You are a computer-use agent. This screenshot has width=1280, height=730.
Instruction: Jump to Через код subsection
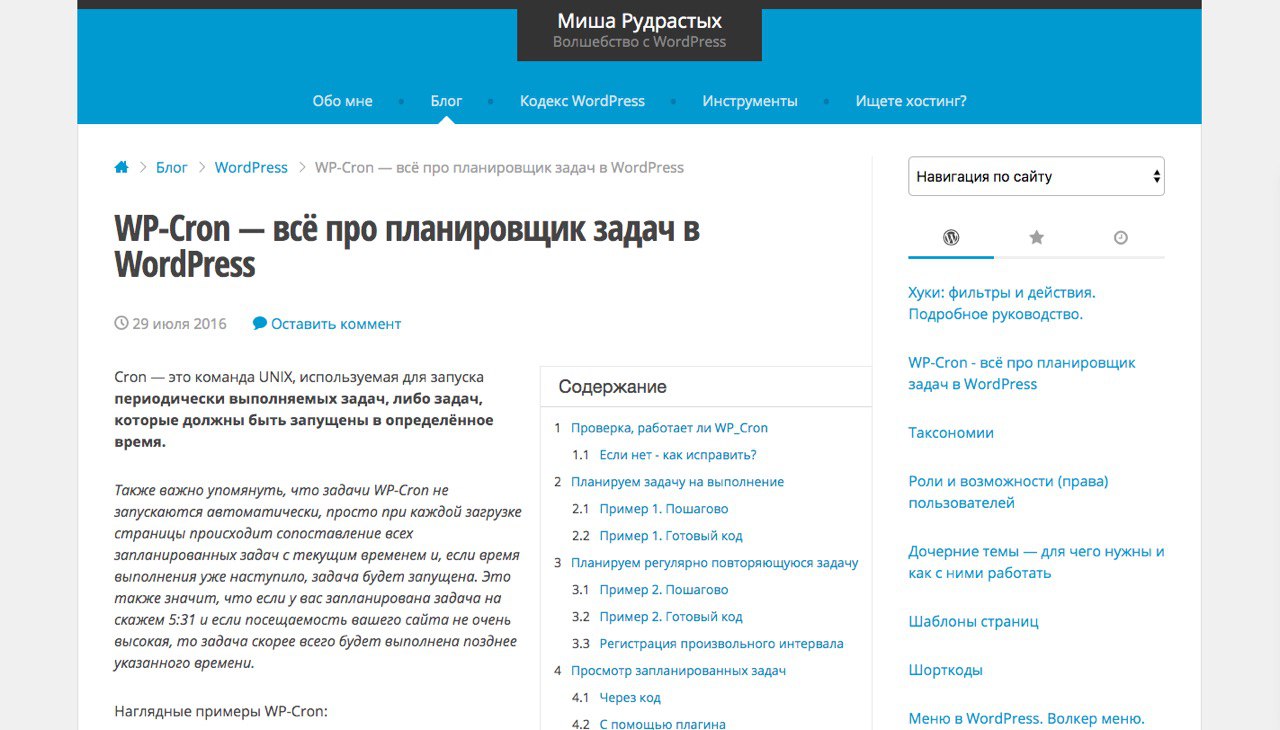[x=630, y=697]
